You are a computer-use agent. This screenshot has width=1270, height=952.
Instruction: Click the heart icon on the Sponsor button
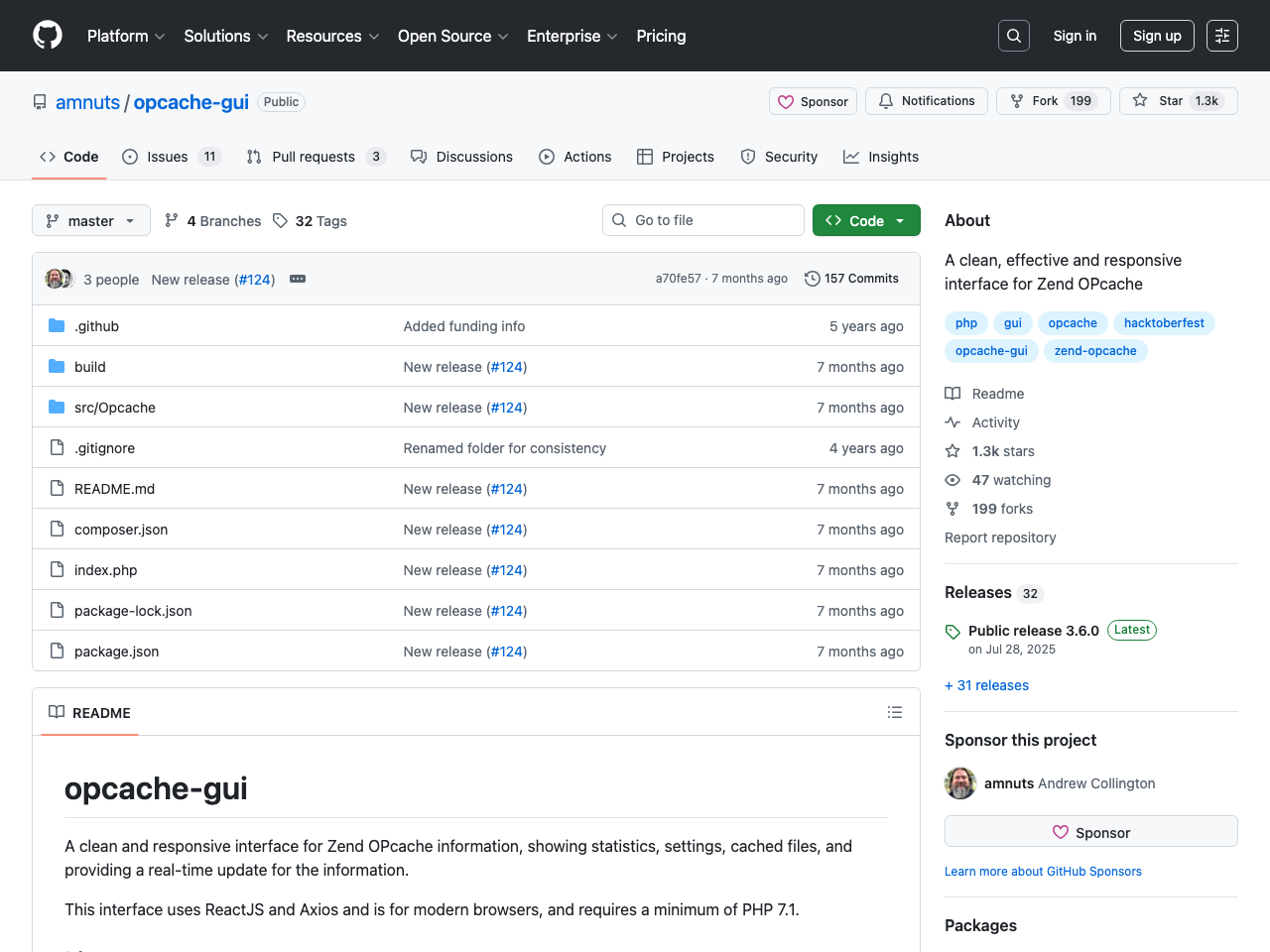pos(786,101)
